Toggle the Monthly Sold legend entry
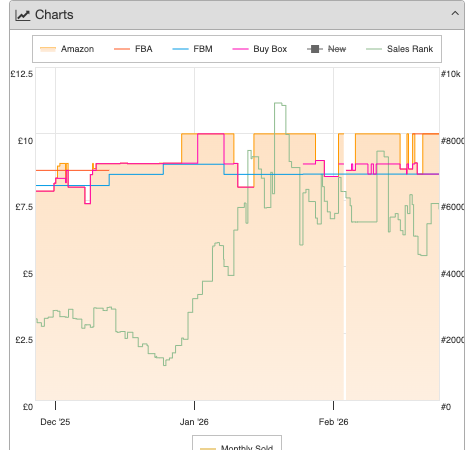The height and width of the screenshot is (450, 474). (x=237, y=447)
